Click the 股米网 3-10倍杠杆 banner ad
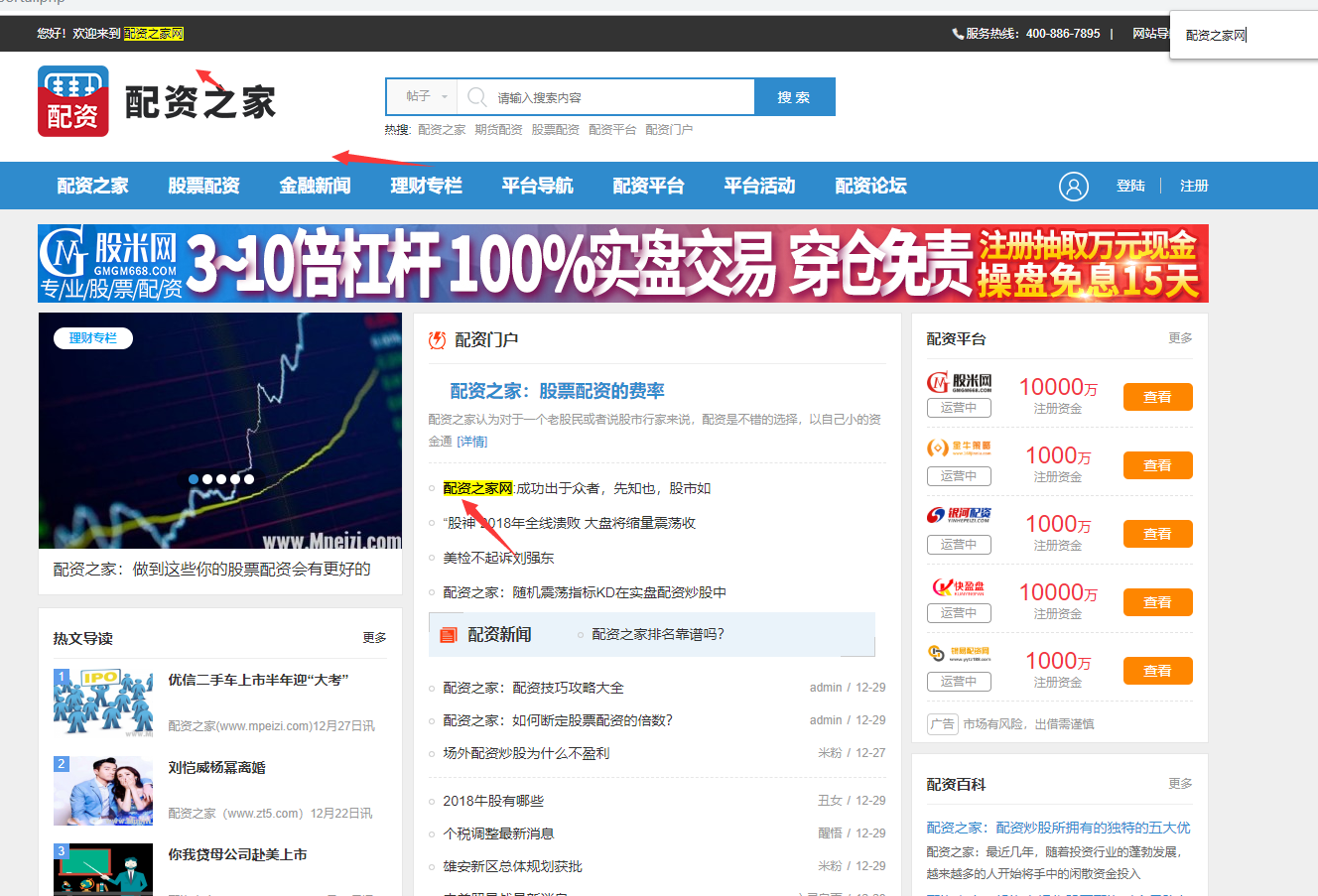Viewport: 1318px width, 896px height. (623, 263)
